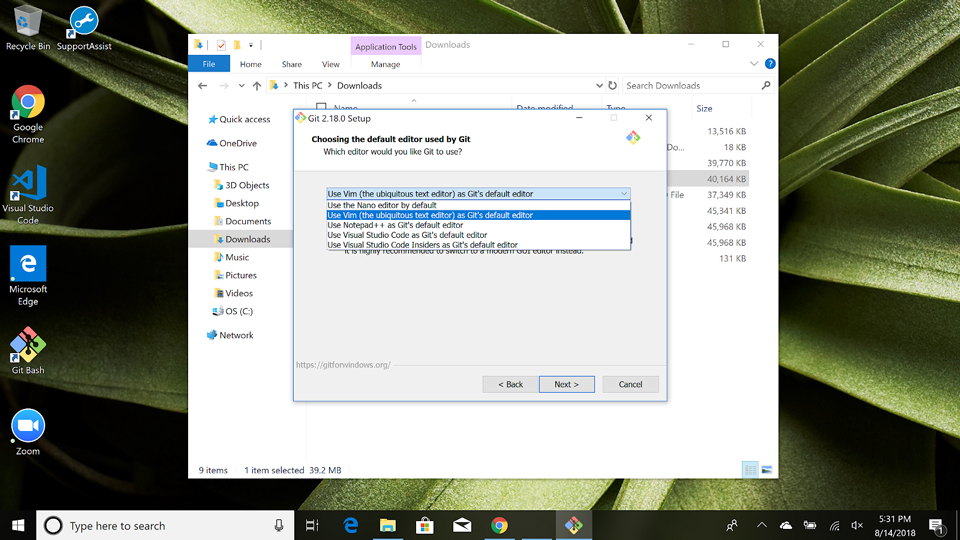Open Task View on the taskbar
This screenshot has height=540, width=960.
tap(312, 525)
